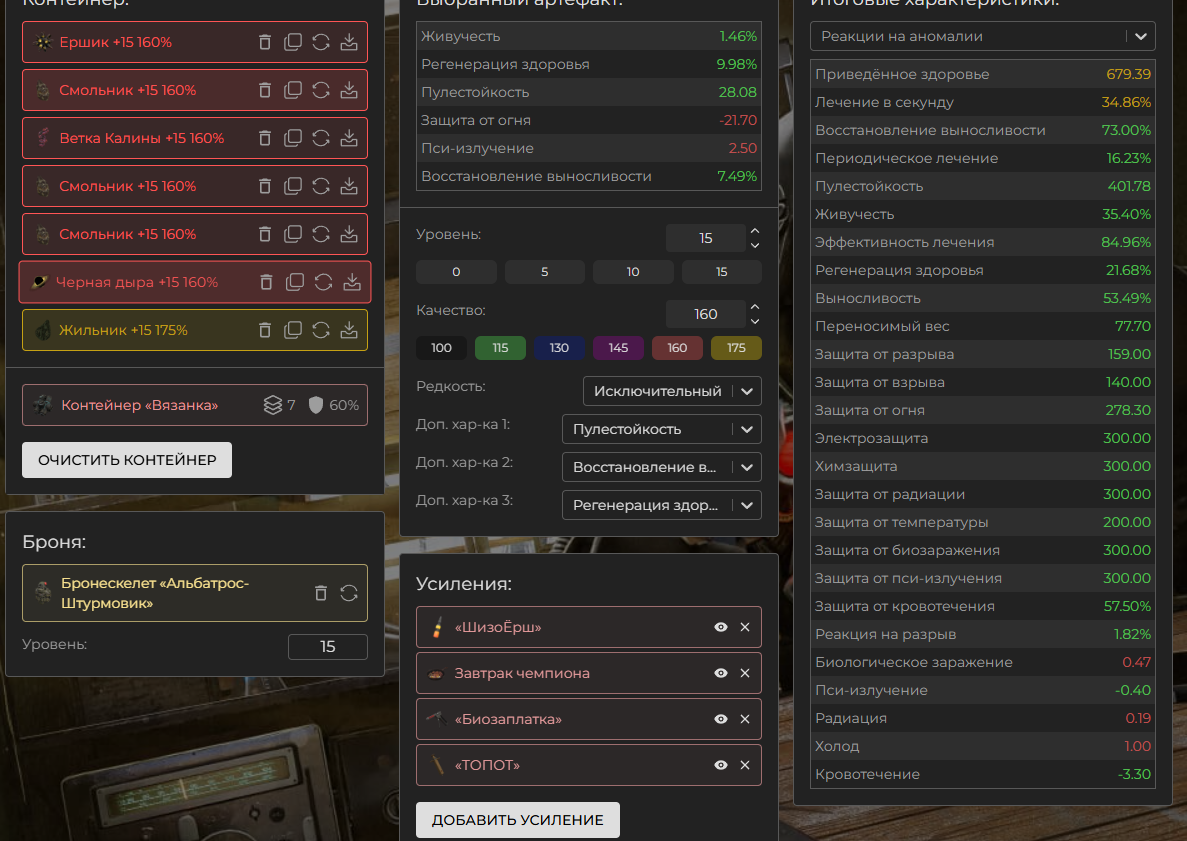Save the Жильник artifact with download icon
Image resolution: width=1187 pixels, height=841 pixels.
pyautogui.click(x=349, y=330)
